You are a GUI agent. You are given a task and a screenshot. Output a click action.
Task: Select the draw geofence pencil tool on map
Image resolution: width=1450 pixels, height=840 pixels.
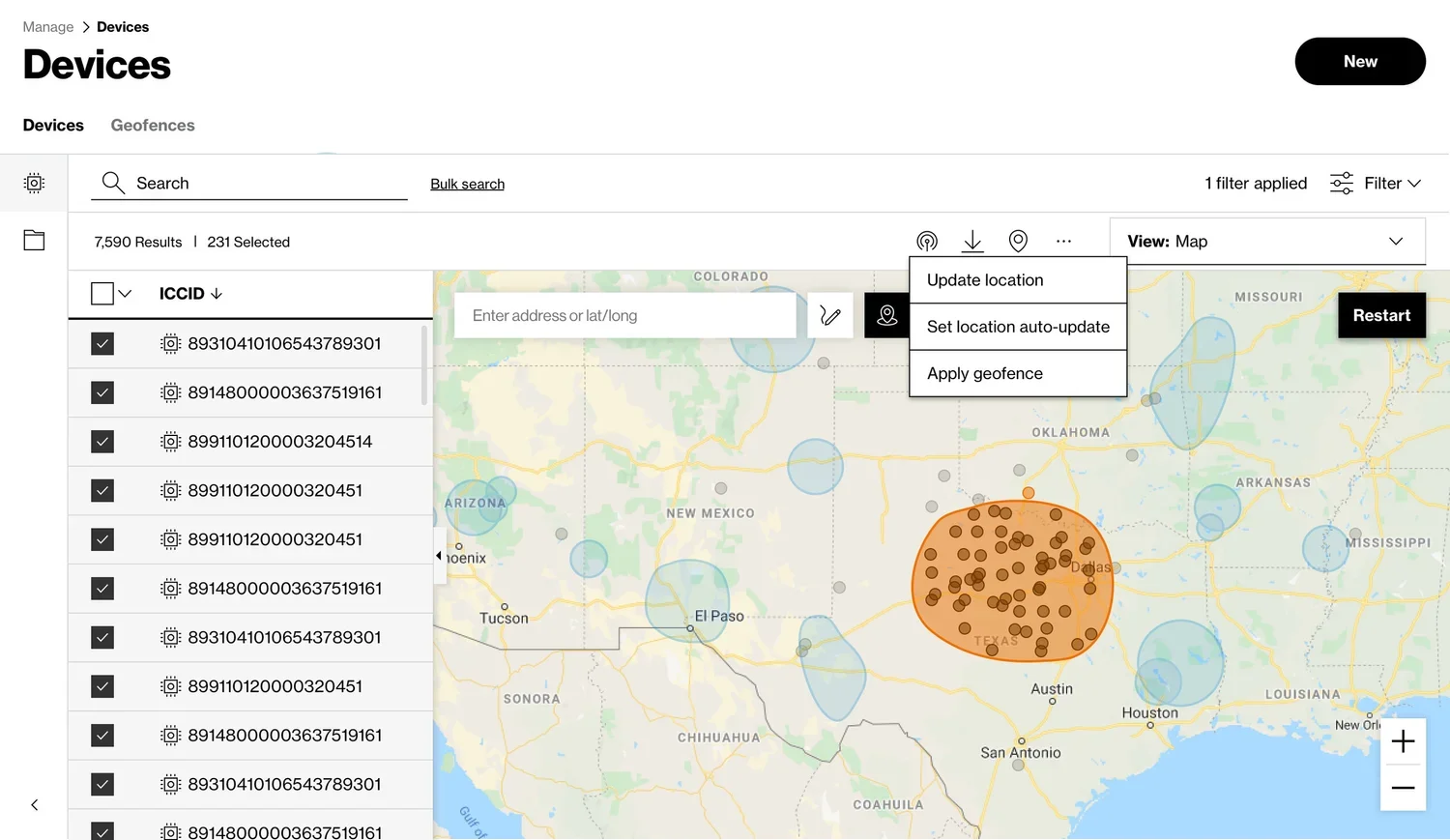830,315
